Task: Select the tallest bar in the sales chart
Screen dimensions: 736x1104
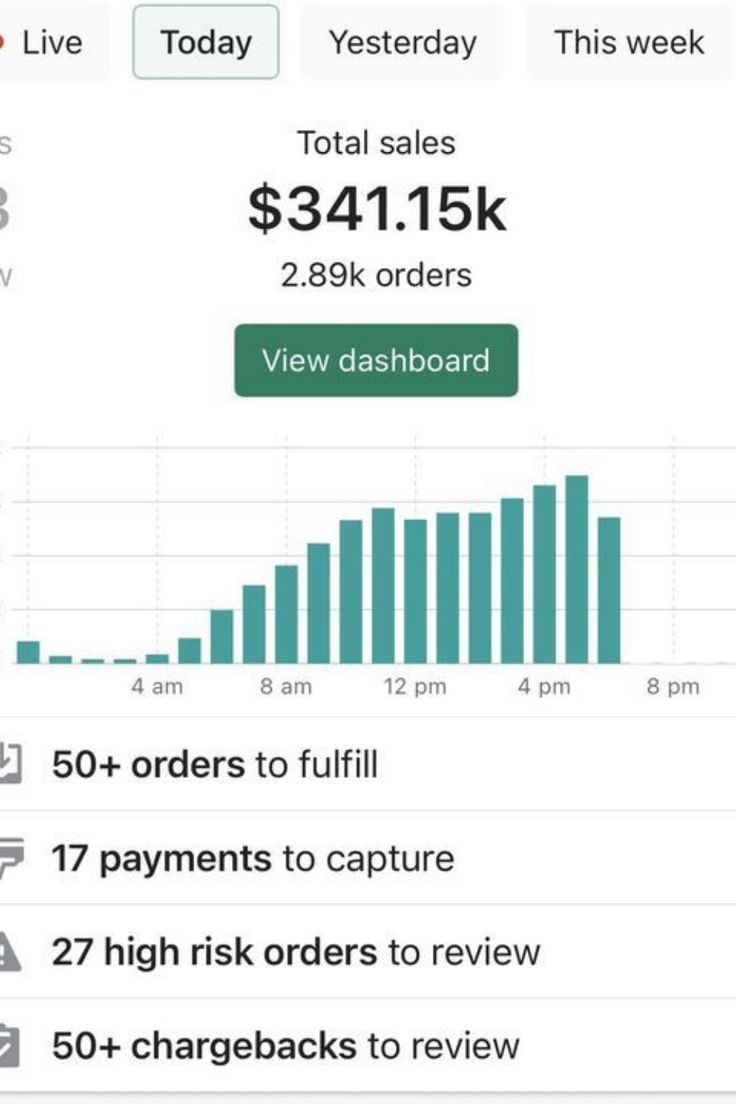Action: point(577,570)
